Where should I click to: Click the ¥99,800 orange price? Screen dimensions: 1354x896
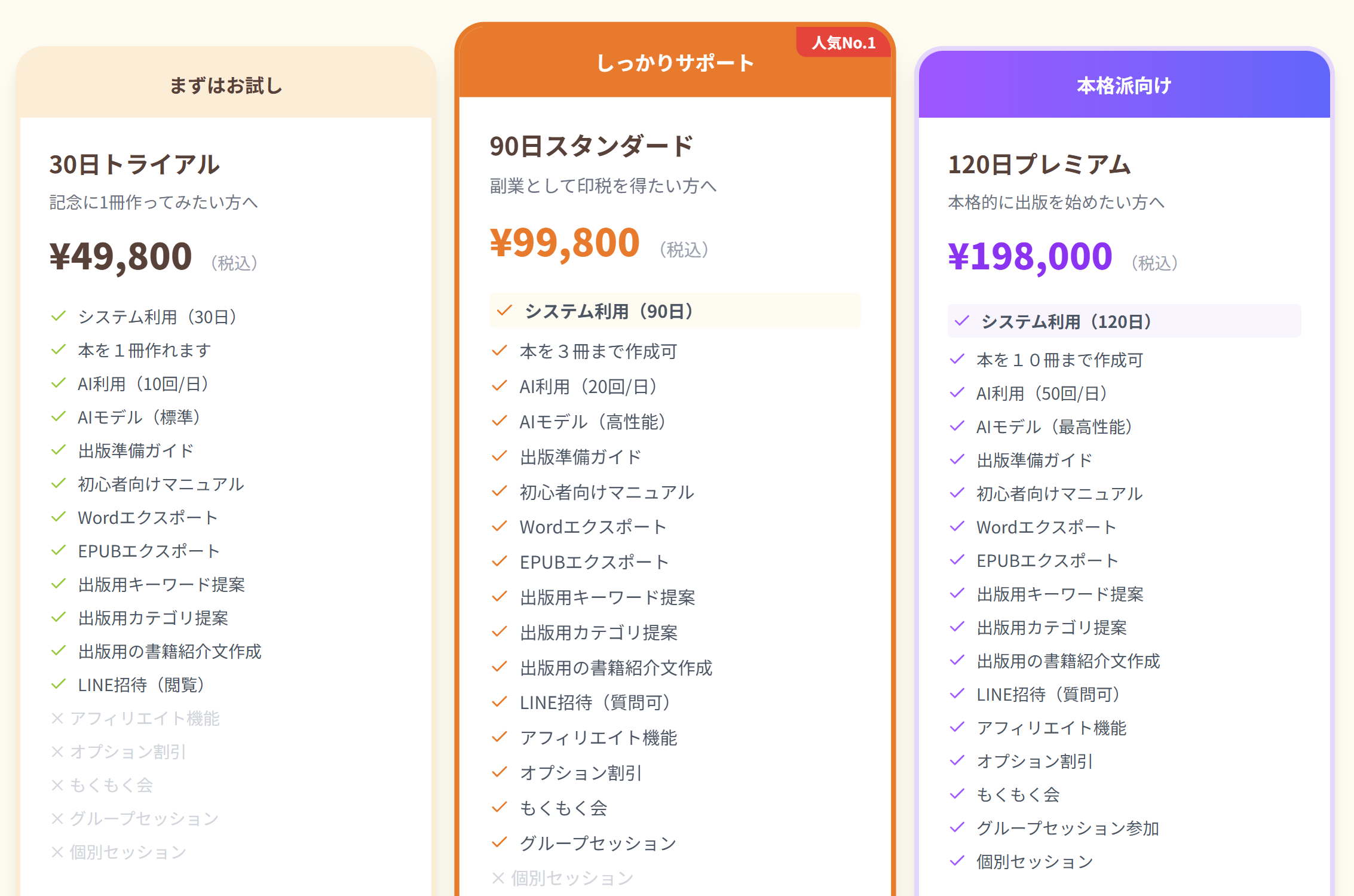(x=565, y=243)
